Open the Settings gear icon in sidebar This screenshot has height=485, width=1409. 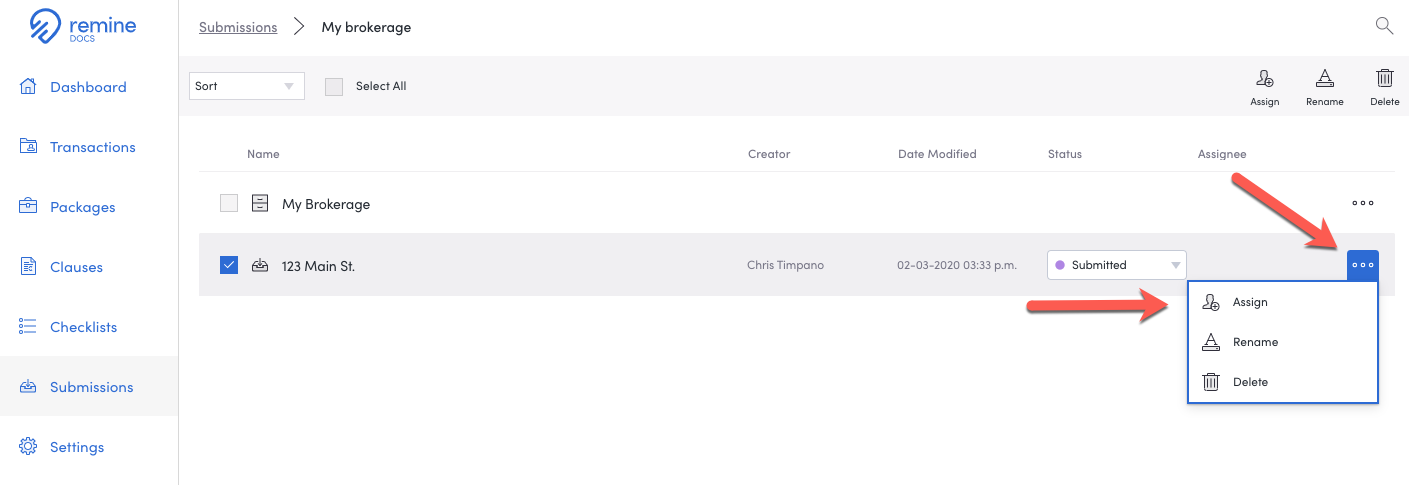pos(29,446)
